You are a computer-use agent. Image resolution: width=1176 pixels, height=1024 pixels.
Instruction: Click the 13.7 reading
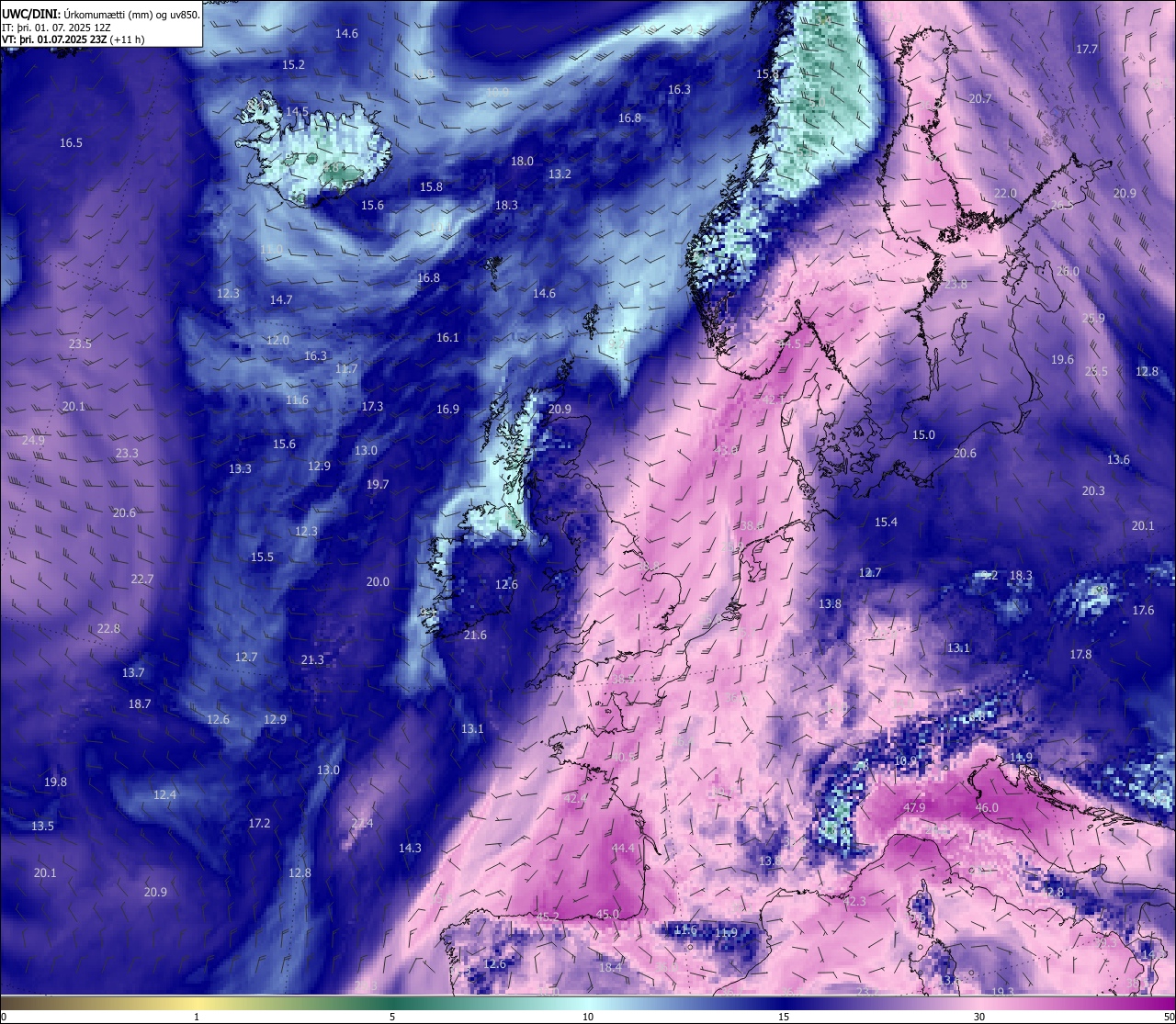(133, 673)
